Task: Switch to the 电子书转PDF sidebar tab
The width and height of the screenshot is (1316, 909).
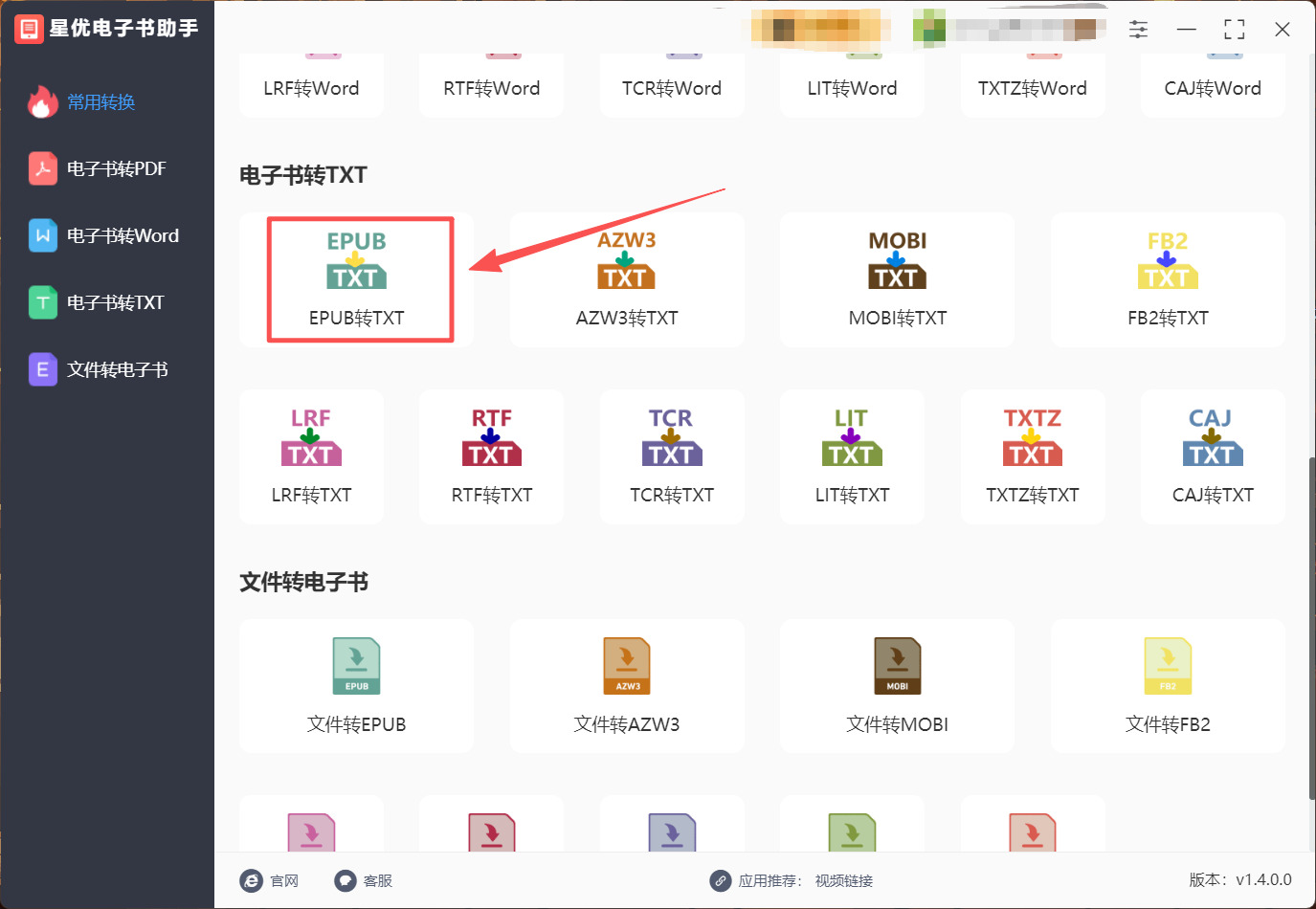Action: pos(107,169)
